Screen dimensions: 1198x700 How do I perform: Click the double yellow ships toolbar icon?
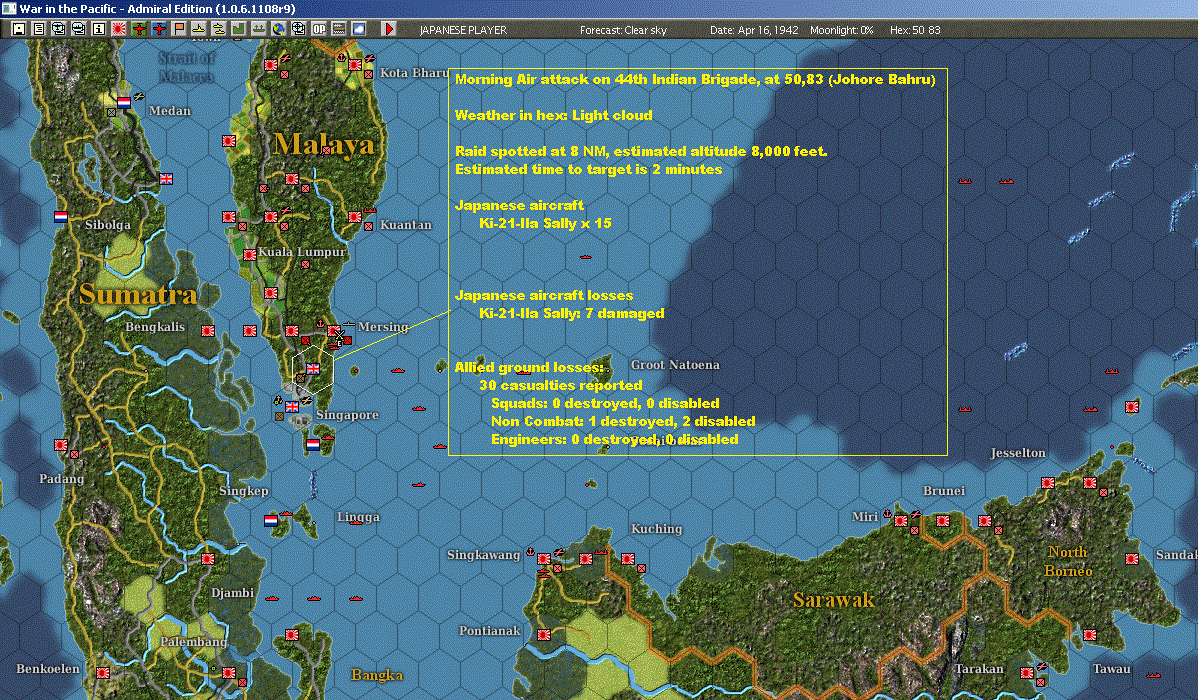219,29
